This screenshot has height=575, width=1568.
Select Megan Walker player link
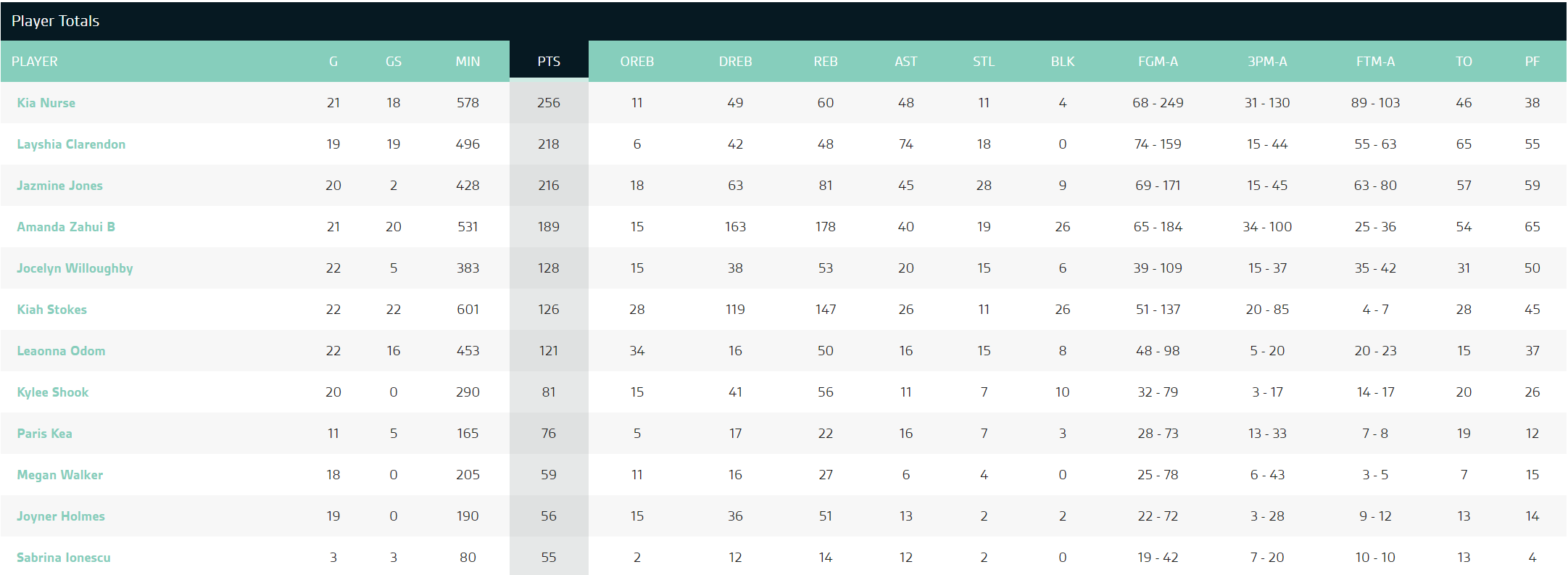pos(60,475)
